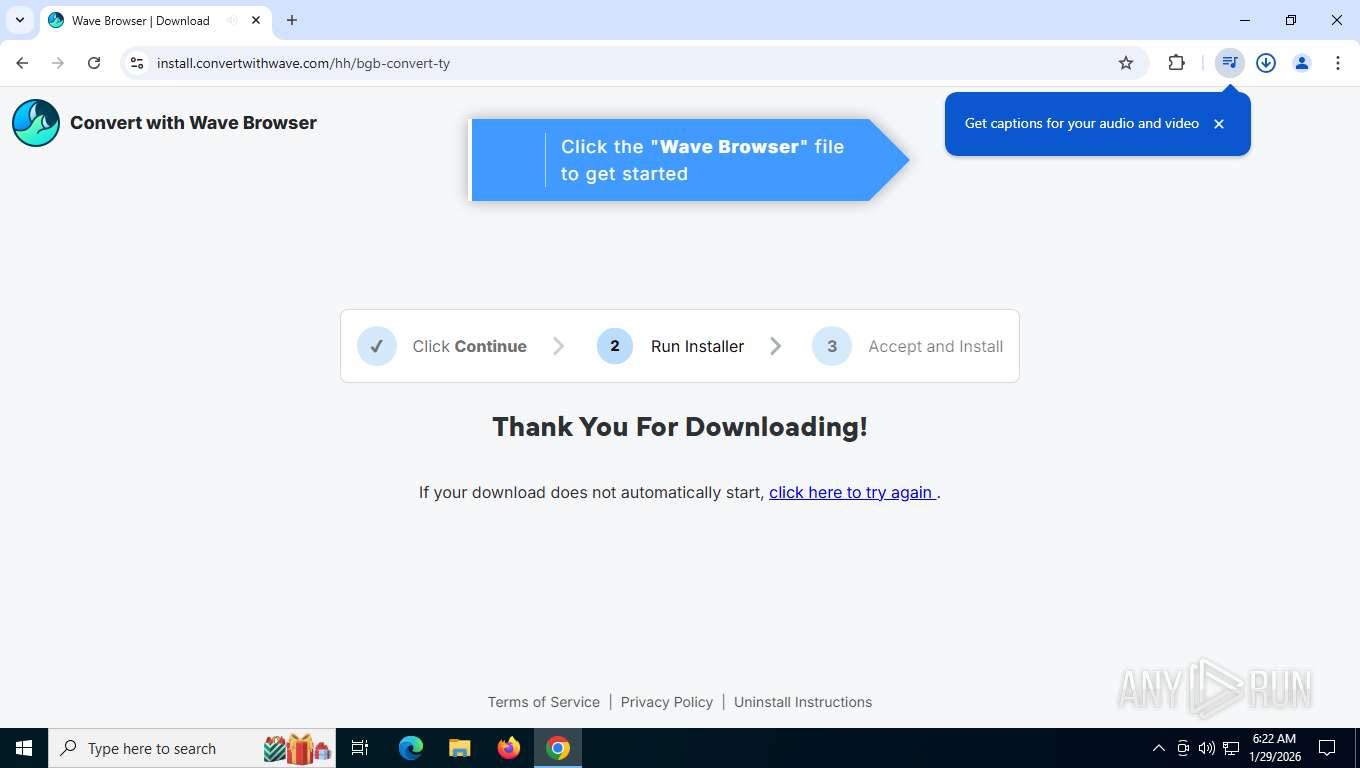Open the Extensions puzzle icon
Screen dimensions: 1360x768
[x=1177, y=63]
